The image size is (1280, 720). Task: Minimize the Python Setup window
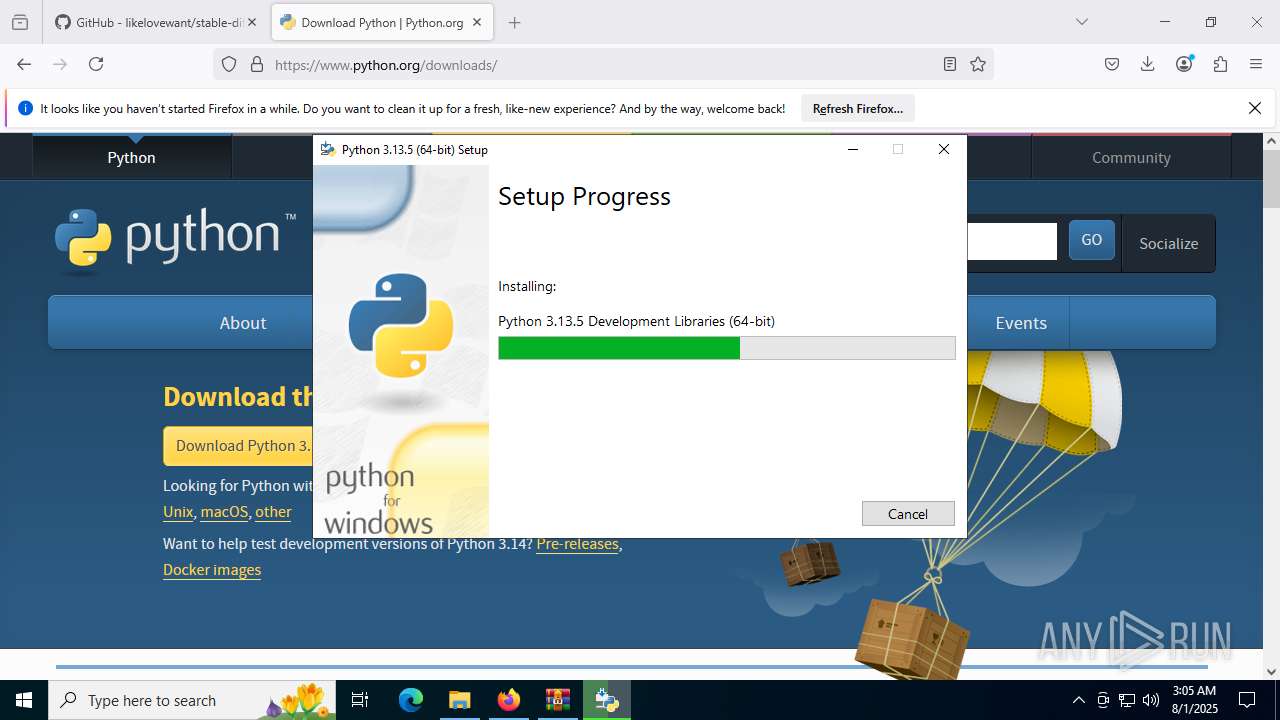(x=853, y=149)
